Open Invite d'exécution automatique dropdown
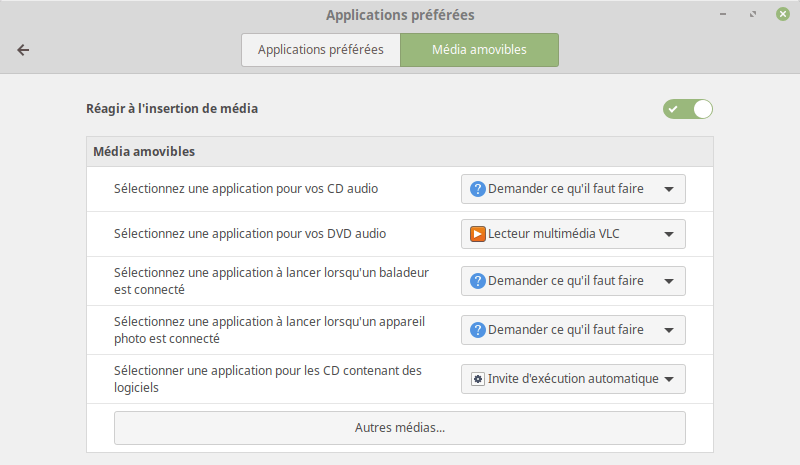This screenshot has height=465, width=800. click(573, 379)
